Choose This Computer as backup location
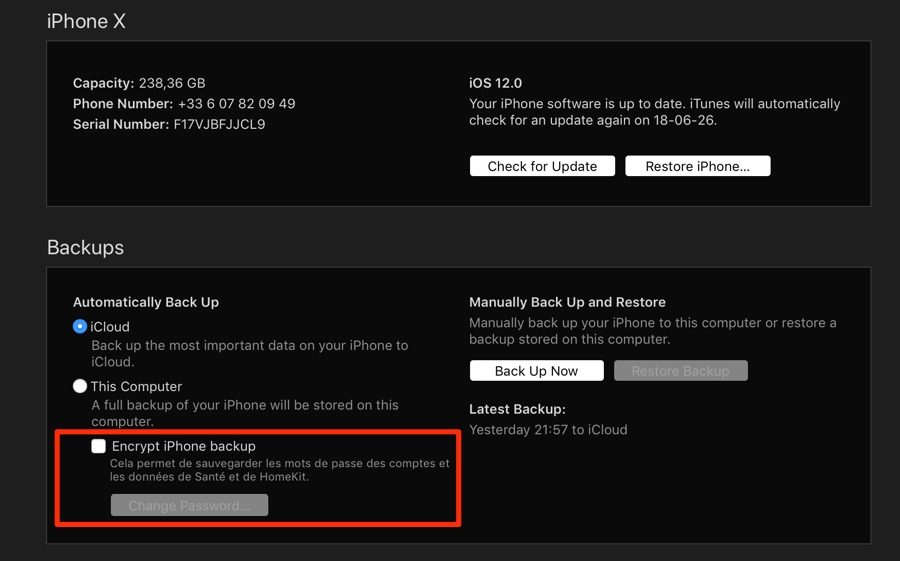This screenshot has width=900, height=561. 80,386
